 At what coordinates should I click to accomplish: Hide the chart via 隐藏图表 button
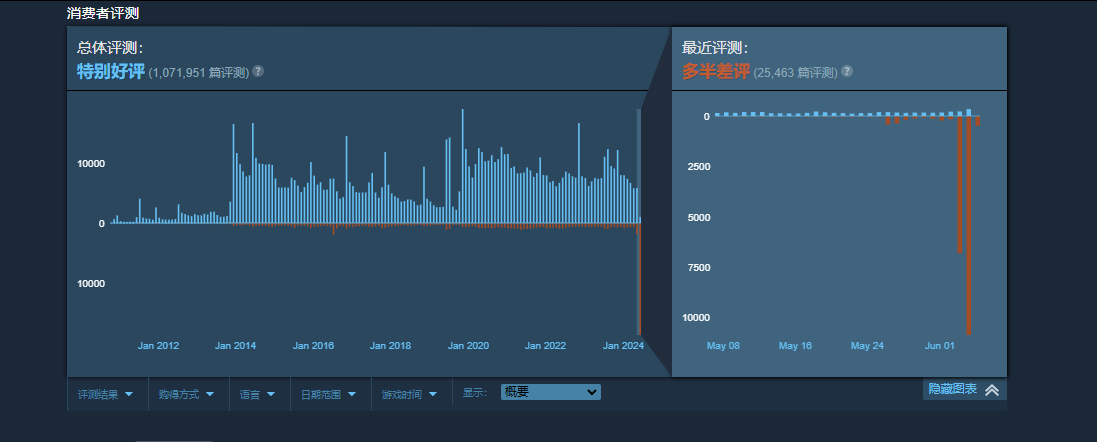click(x=952, y=389)
